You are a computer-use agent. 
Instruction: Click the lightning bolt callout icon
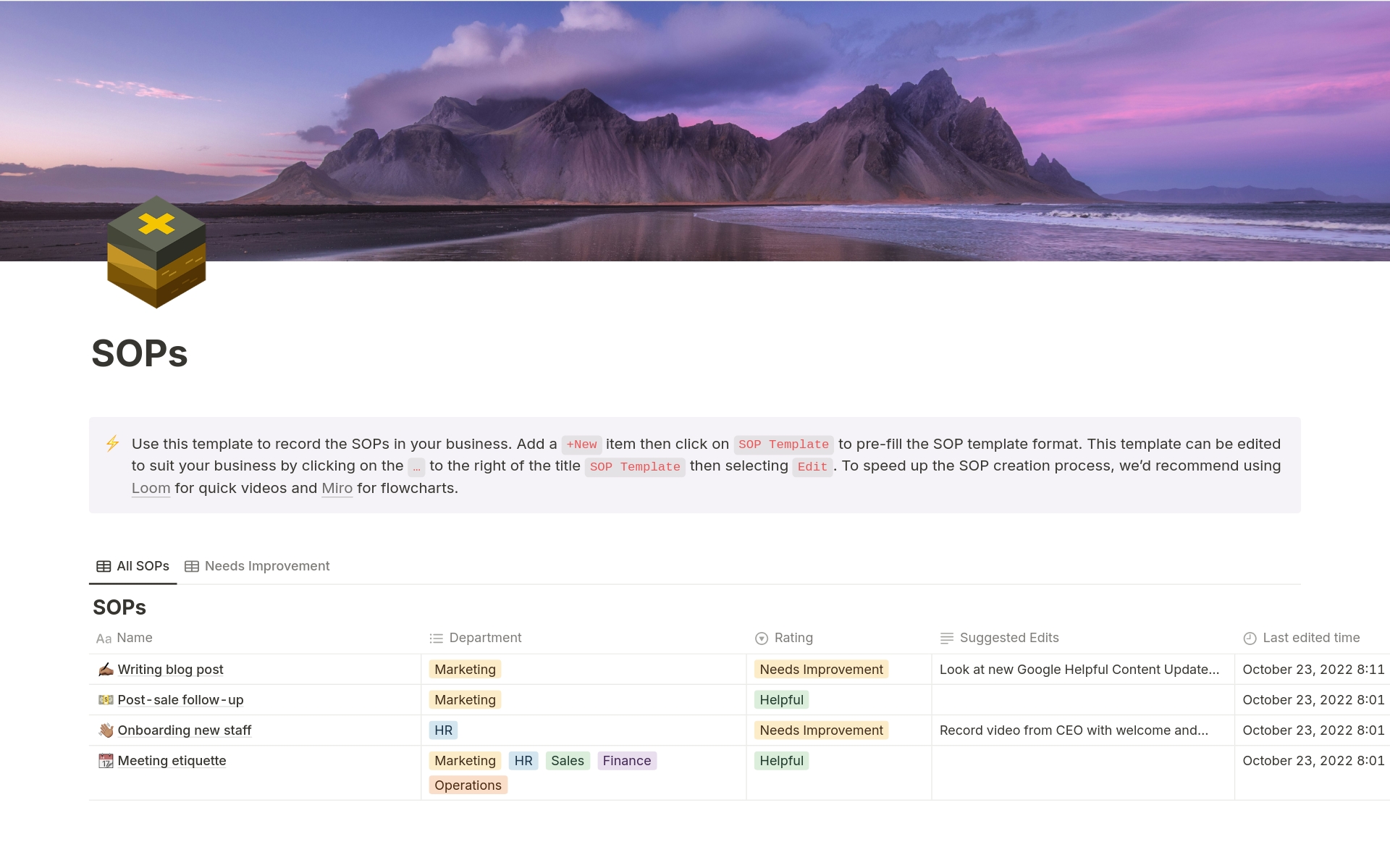tap(112, 443)
